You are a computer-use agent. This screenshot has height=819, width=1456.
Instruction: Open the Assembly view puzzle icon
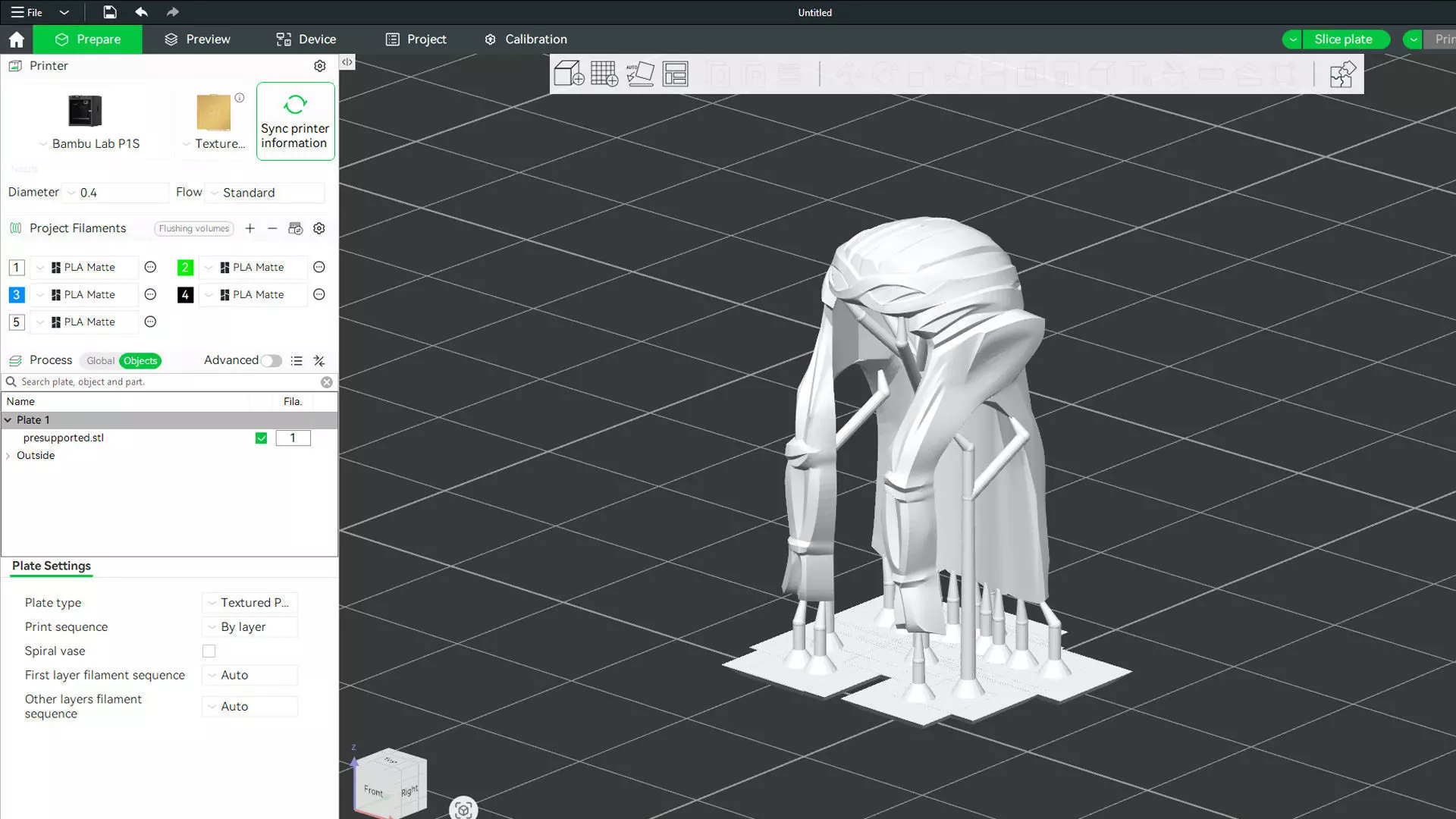click(1342, 74)
